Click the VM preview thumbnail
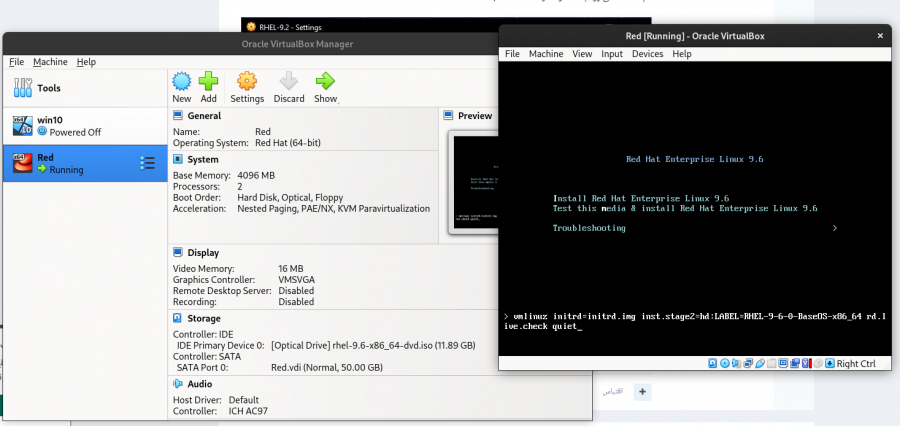 (475, 181)
